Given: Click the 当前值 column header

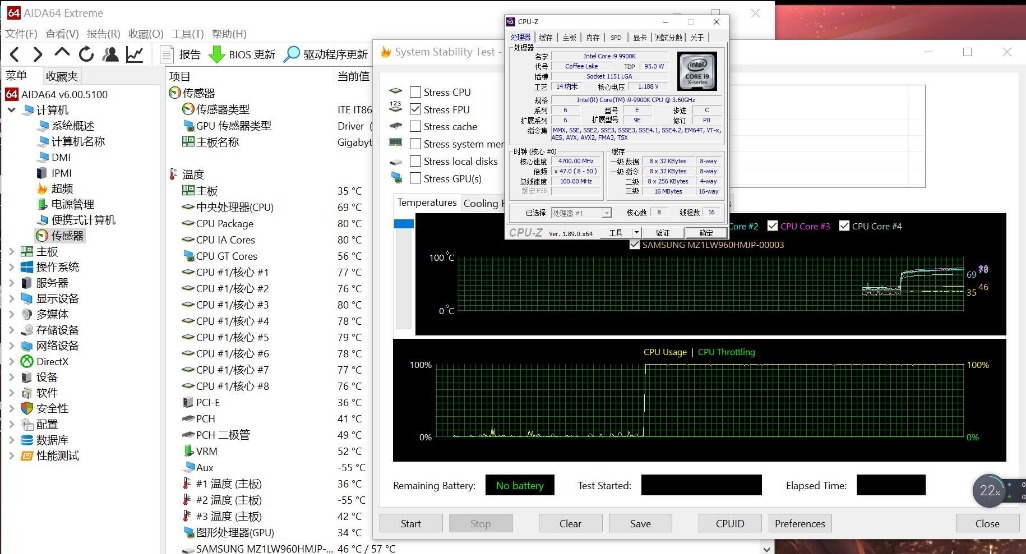Looking at the screenshot, I should pos(353,76).
